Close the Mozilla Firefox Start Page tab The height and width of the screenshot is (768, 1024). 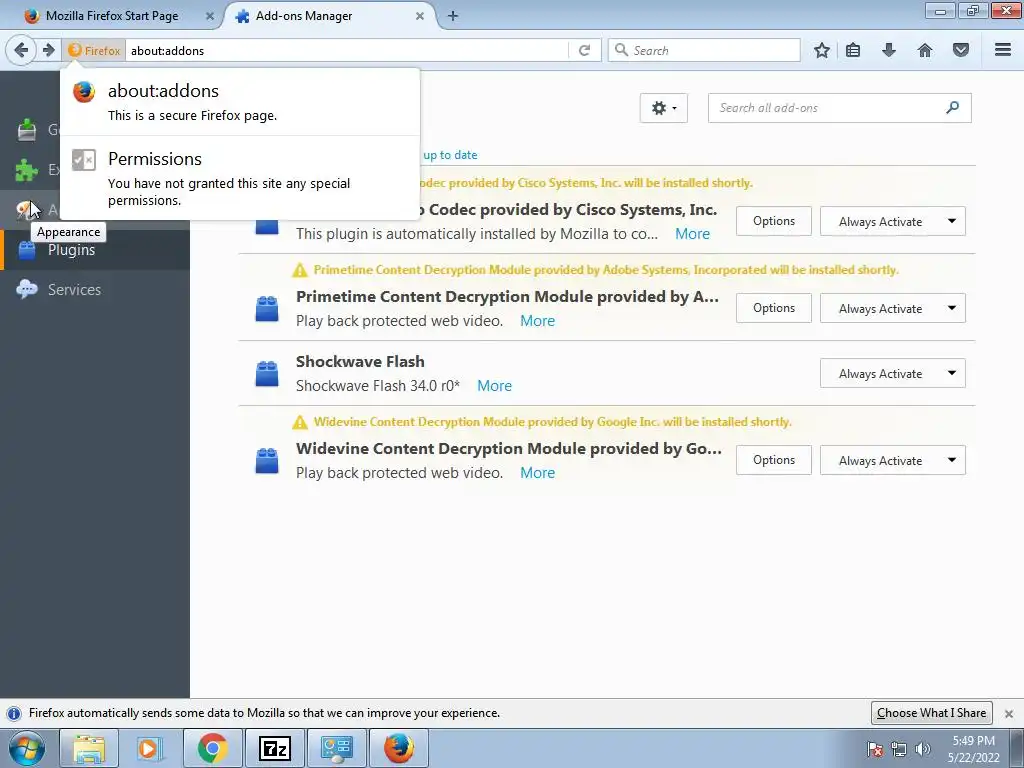click(210, 16)
